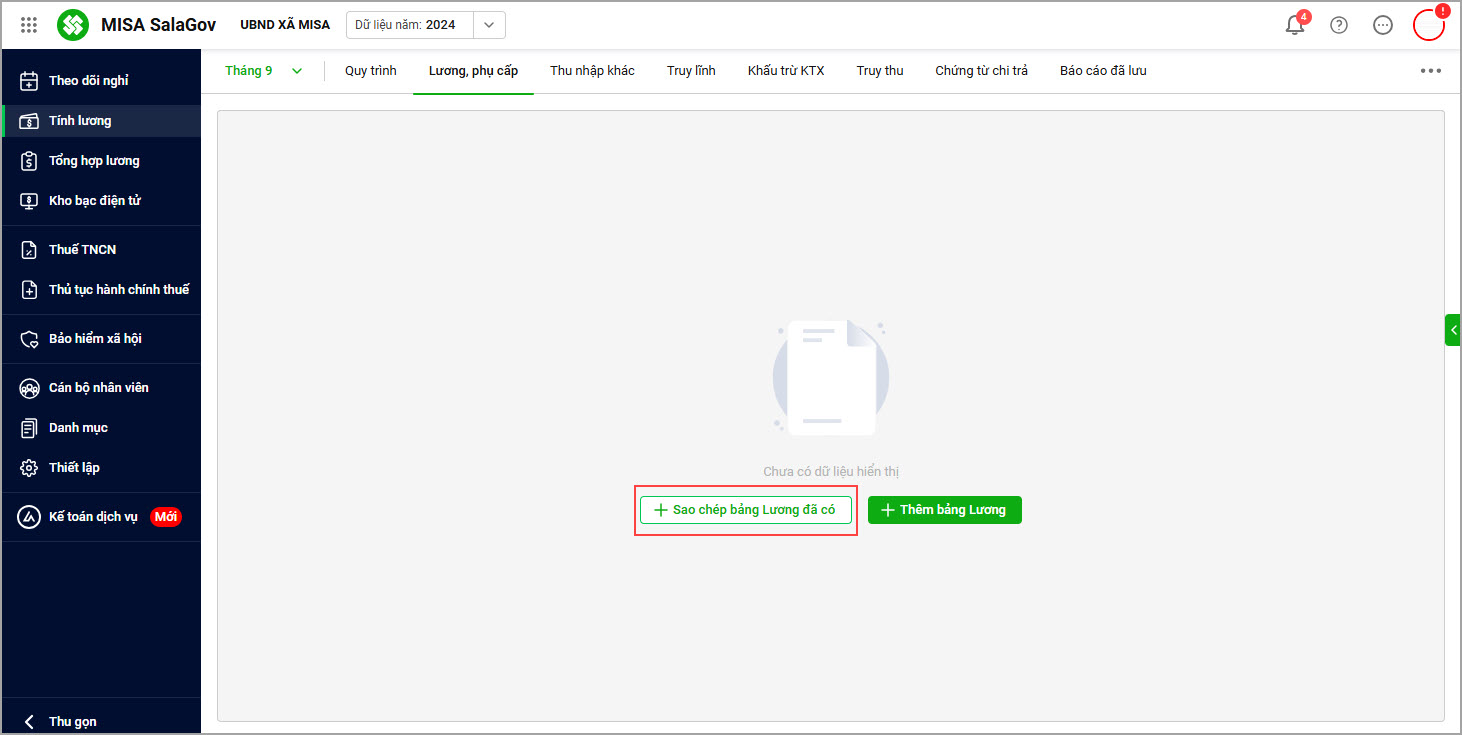
Task: Switch to the Chứng từ chi trả tab
Action: tap(981, 71)
